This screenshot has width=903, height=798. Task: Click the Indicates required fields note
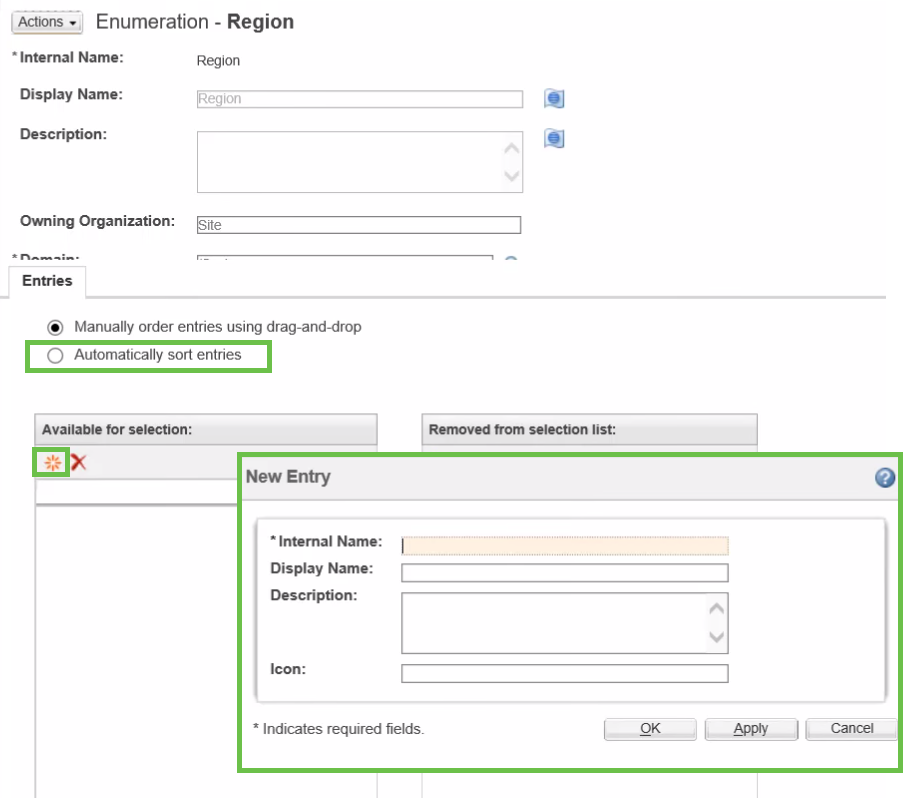click(x=339, y=729)
